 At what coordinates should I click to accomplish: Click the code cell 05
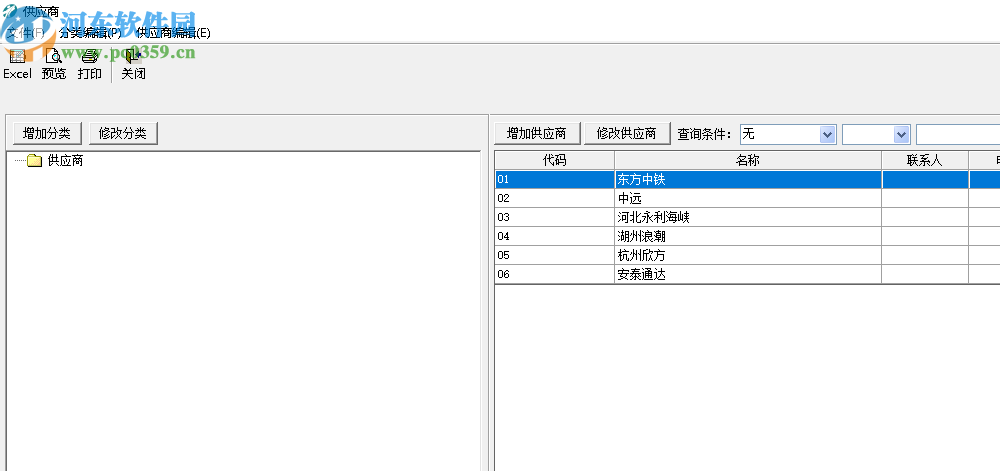[x=554, y=256]
